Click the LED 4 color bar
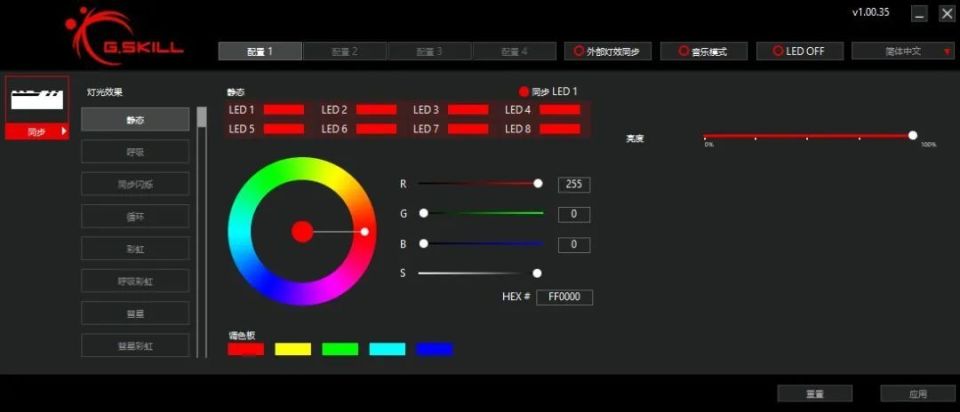This screenshot has width=960, height=412. (560, 110)
